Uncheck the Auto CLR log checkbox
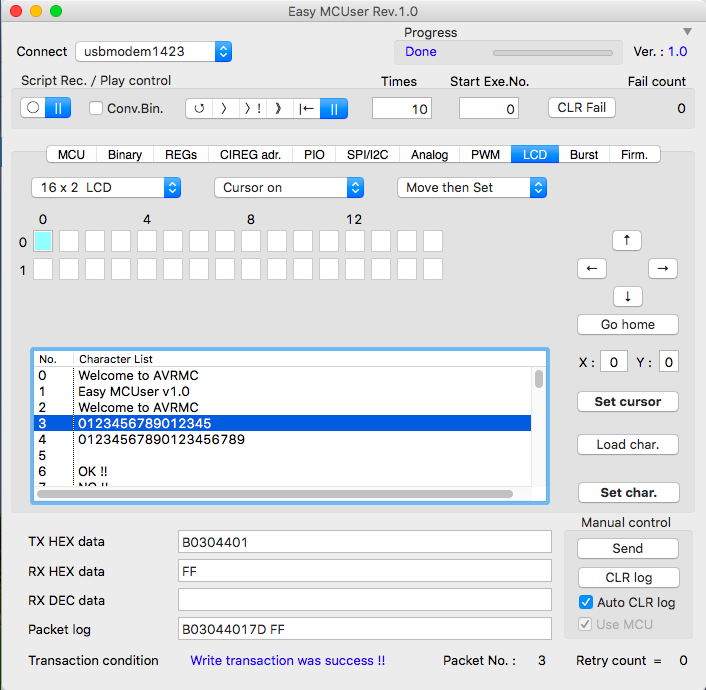The image size is (706, 690). [585, 602]
